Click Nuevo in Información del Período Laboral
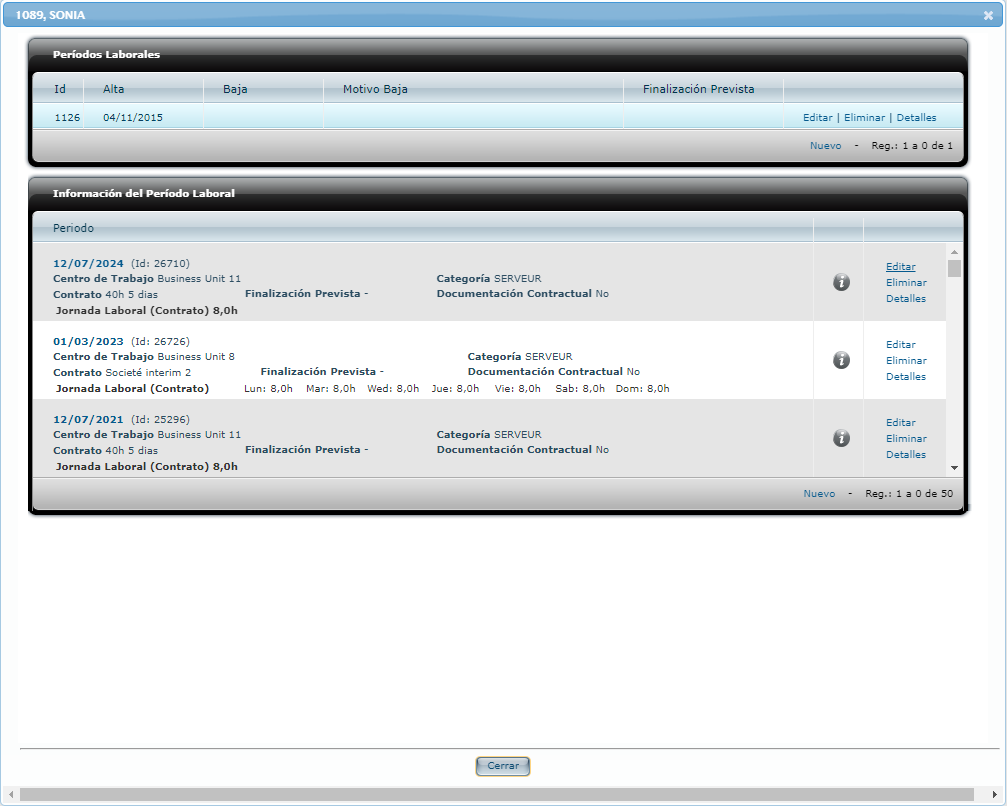1007x806 pixels. pyautogui.click(x=819, y=493)
